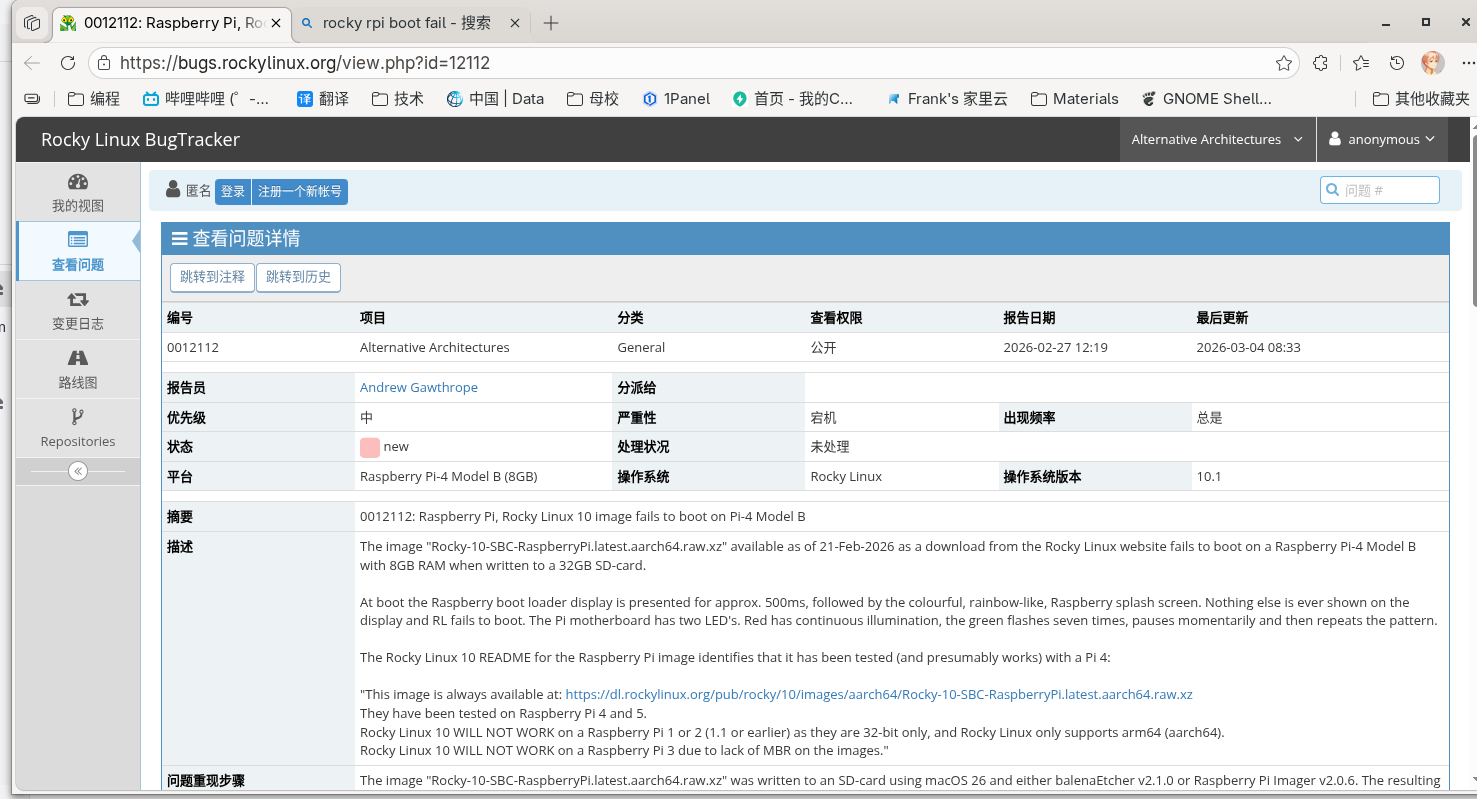1477x799 pixels.
Task: Click the 变更日志 changelog icon
Action: tap(77, 298)
